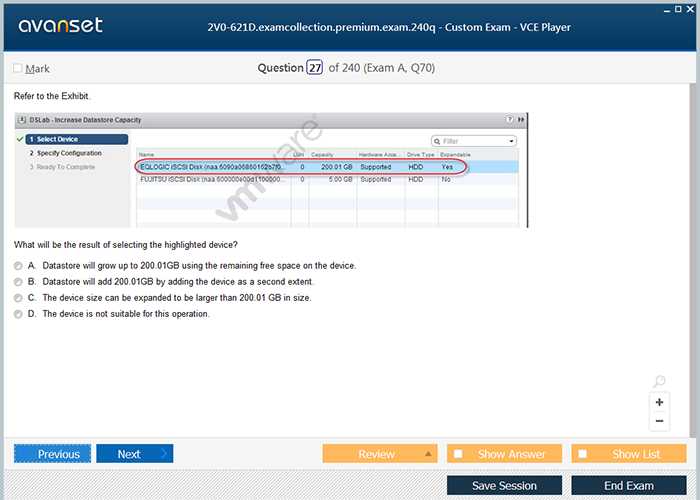Choose answer B about a second extent

point(18,282)
